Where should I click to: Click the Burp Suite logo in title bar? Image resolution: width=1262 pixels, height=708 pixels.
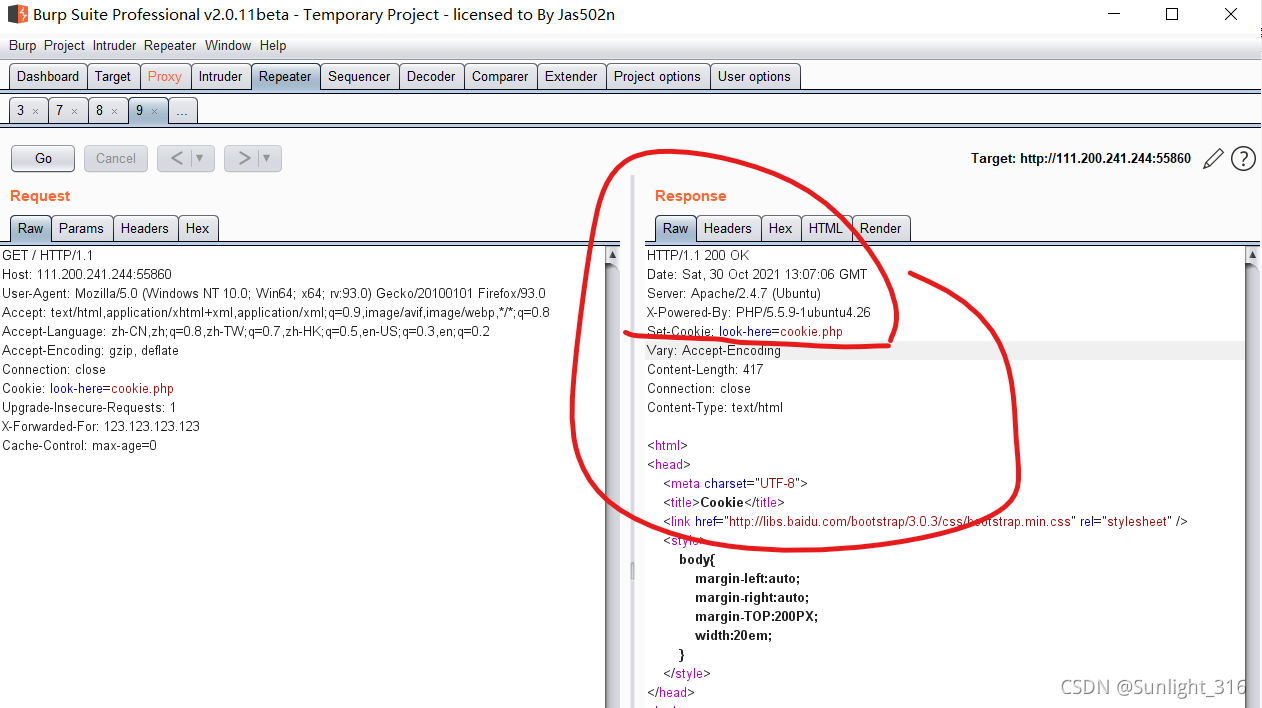click(17, 15)
